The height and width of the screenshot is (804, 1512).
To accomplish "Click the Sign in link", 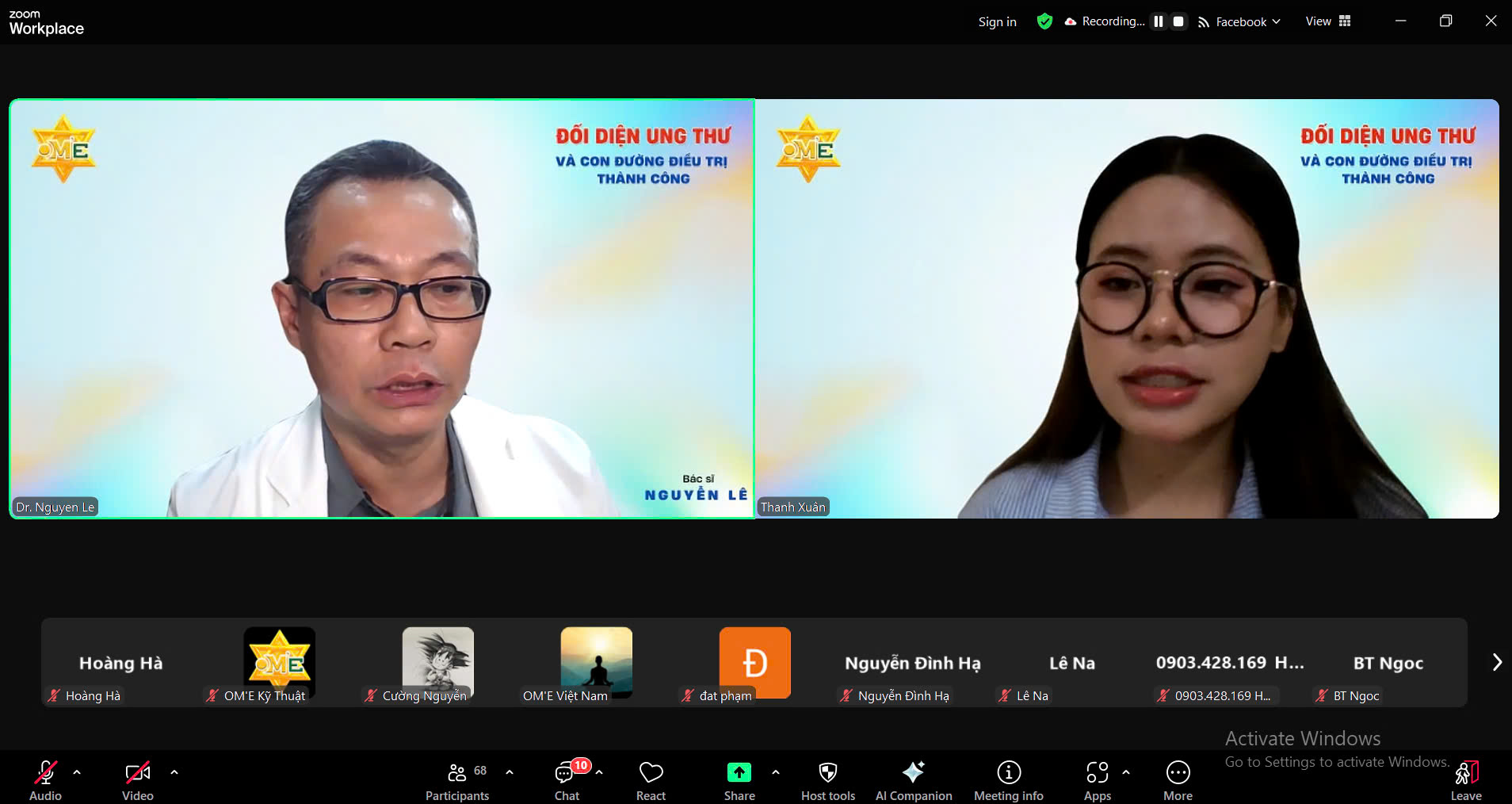I will 997,21.
